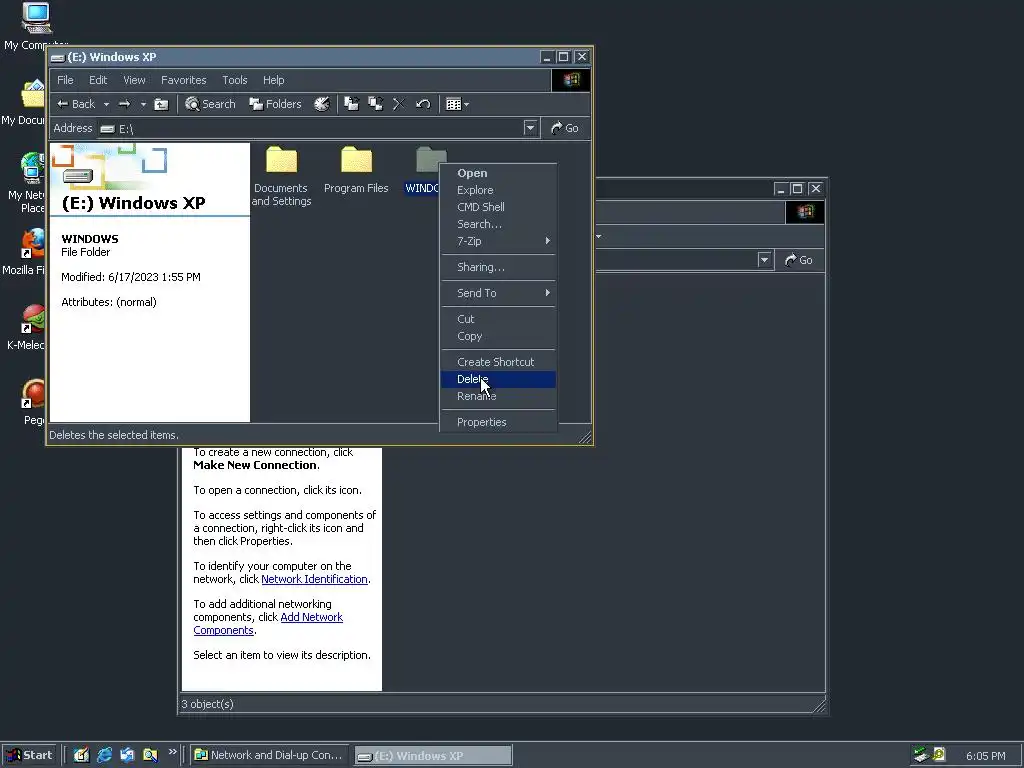This screenshot has height=768, width=1024.
Task: Choose Open from the context menu
Action: pos(498,173)
